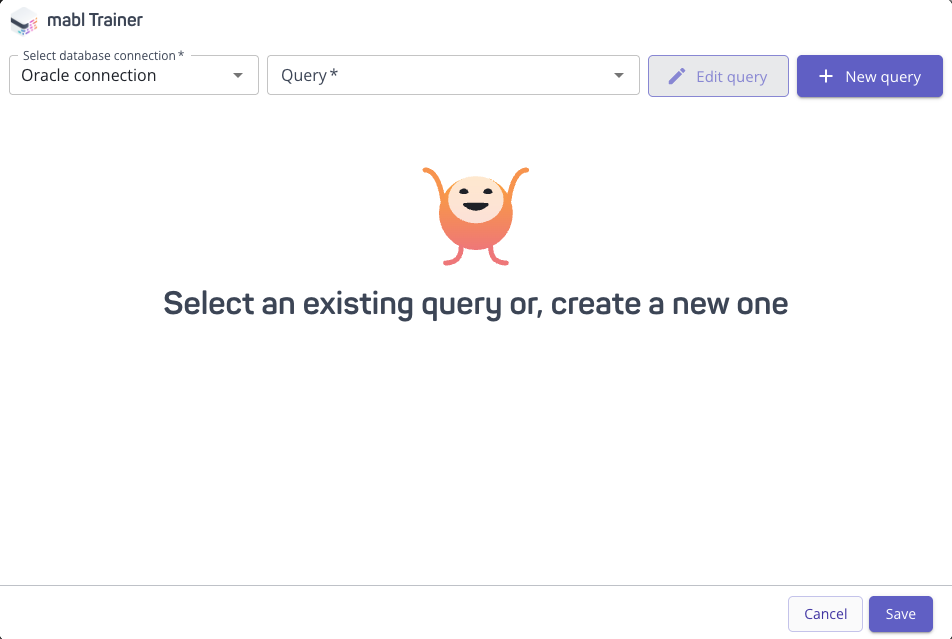Select the 'Oracle connection' value text
This screenshot has height=639, width=952.
pos(89,76)
